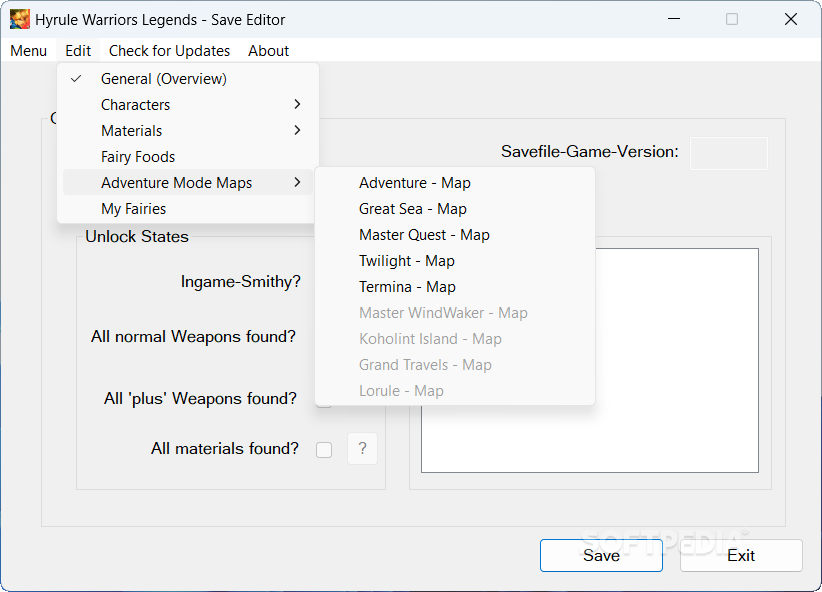Open the About menu
Screen dimensions: 822x592
coord(268,51)
